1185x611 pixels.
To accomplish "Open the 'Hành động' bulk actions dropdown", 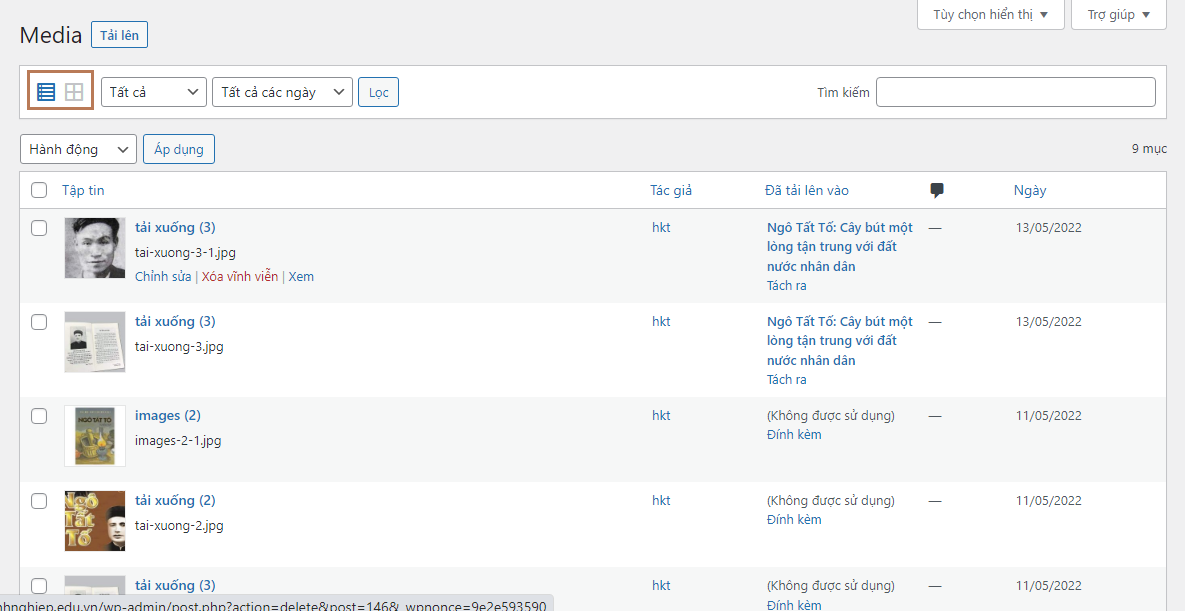I will (x=78, y=149).
